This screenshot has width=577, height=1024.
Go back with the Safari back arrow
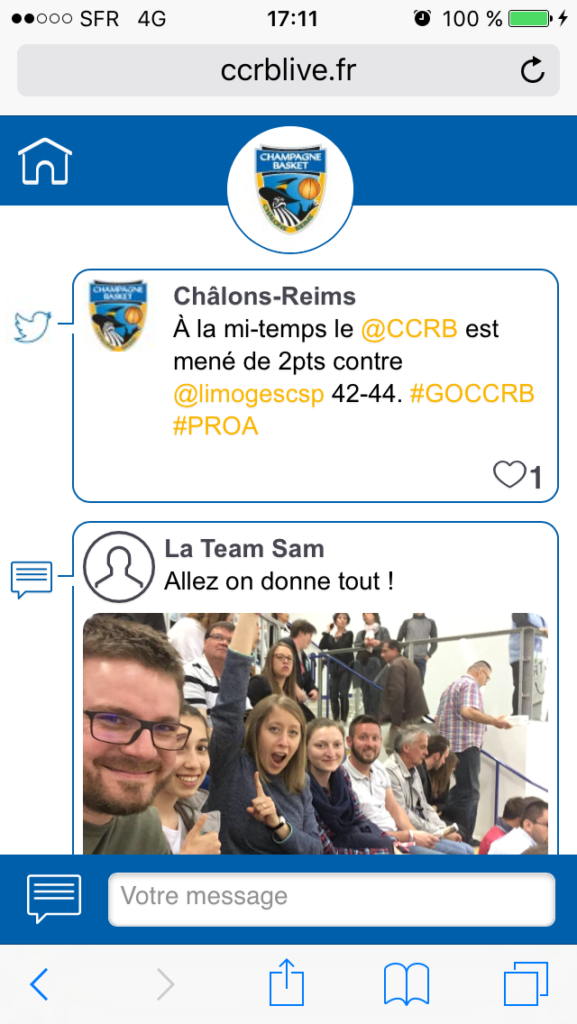pyautogui.click(x=39, y=984)
